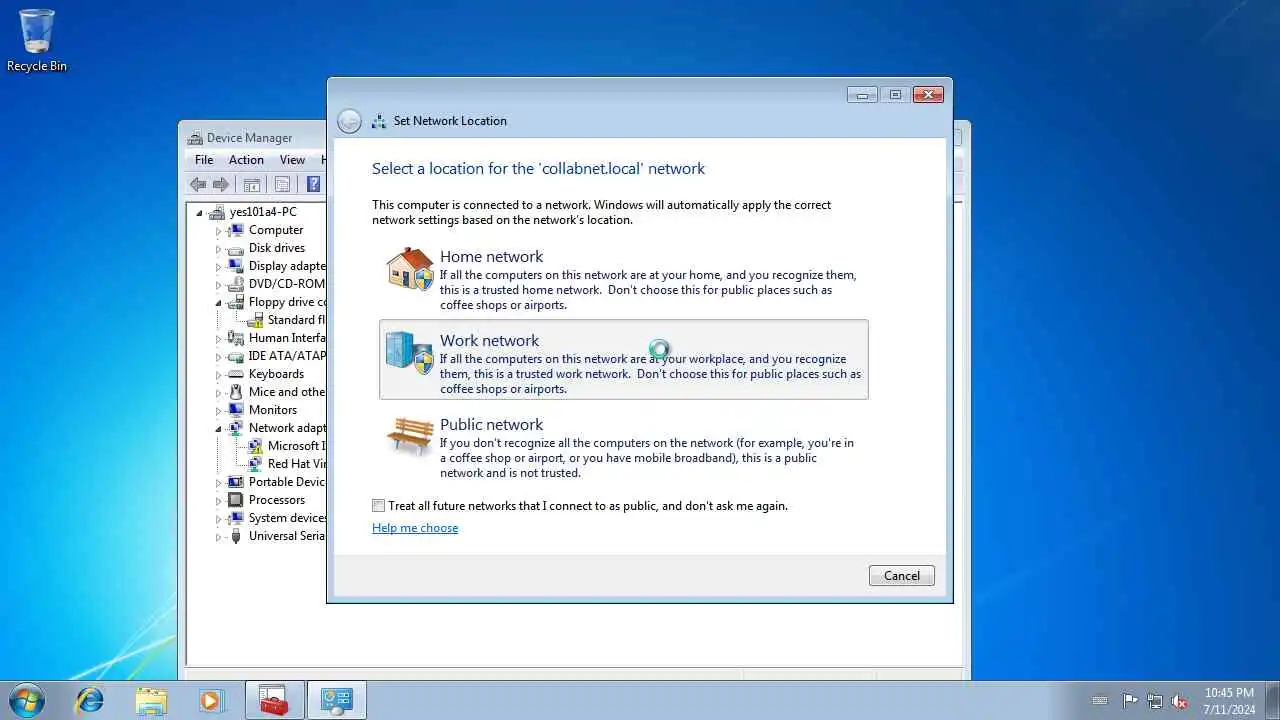Click the DVD/CD-ROM drives icon
The width and height of the screenshot is (1280, 720).
236,284
